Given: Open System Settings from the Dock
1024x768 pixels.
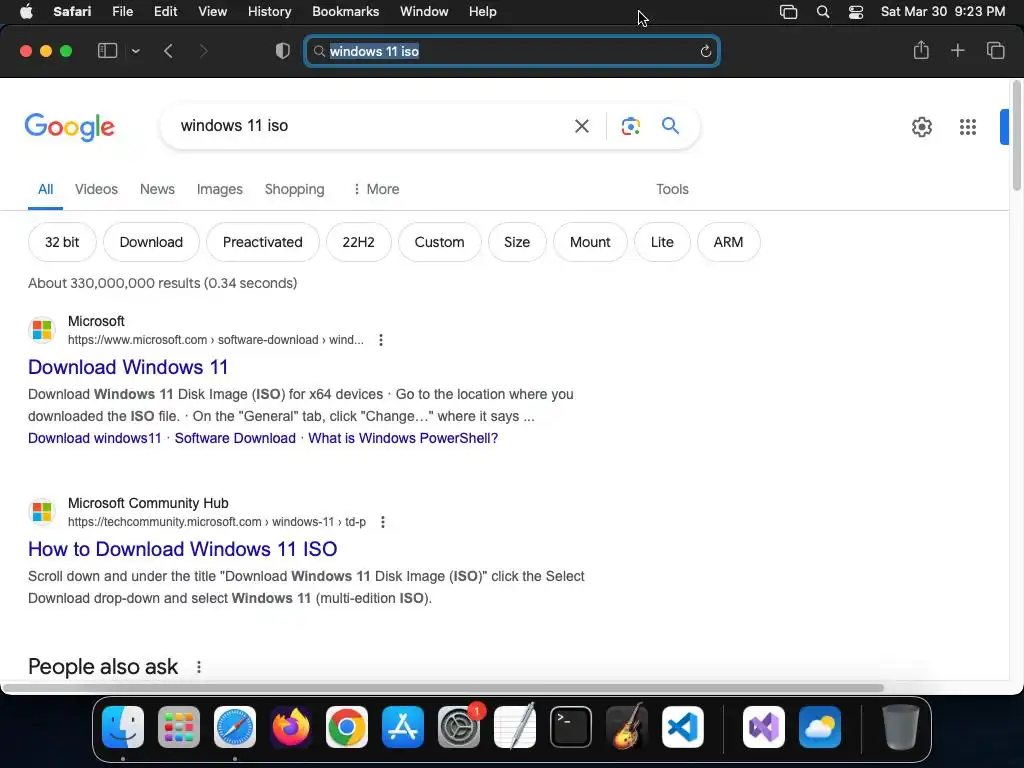Looking at the screenshot, I should 458,727.
